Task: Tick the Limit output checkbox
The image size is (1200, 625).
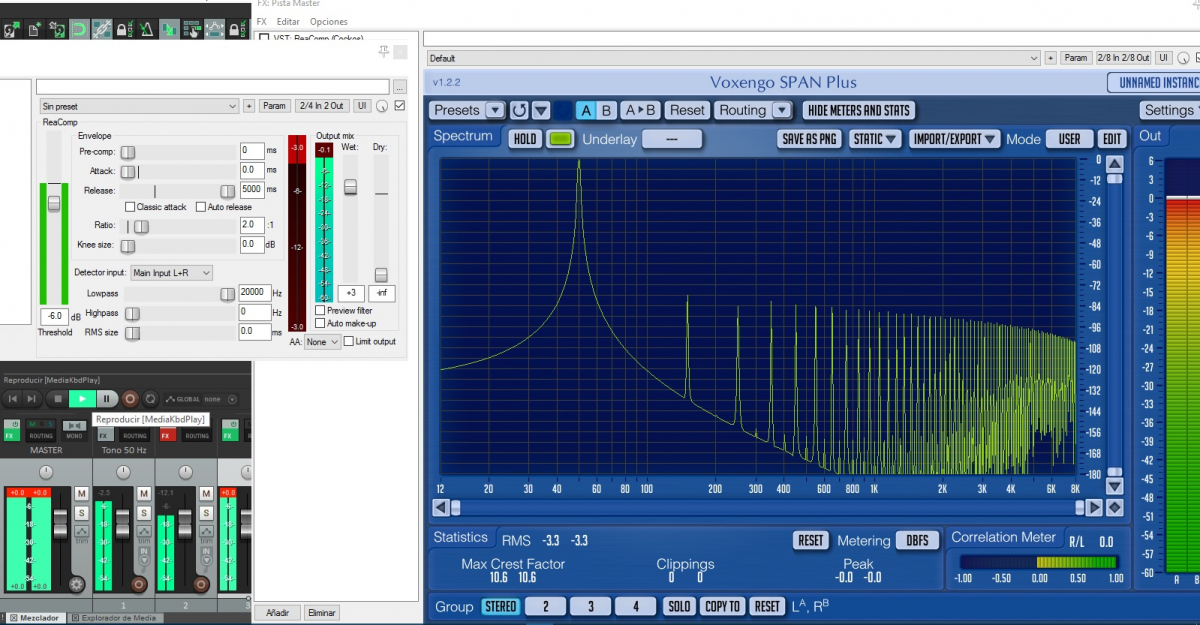Action: click(348, 342)
